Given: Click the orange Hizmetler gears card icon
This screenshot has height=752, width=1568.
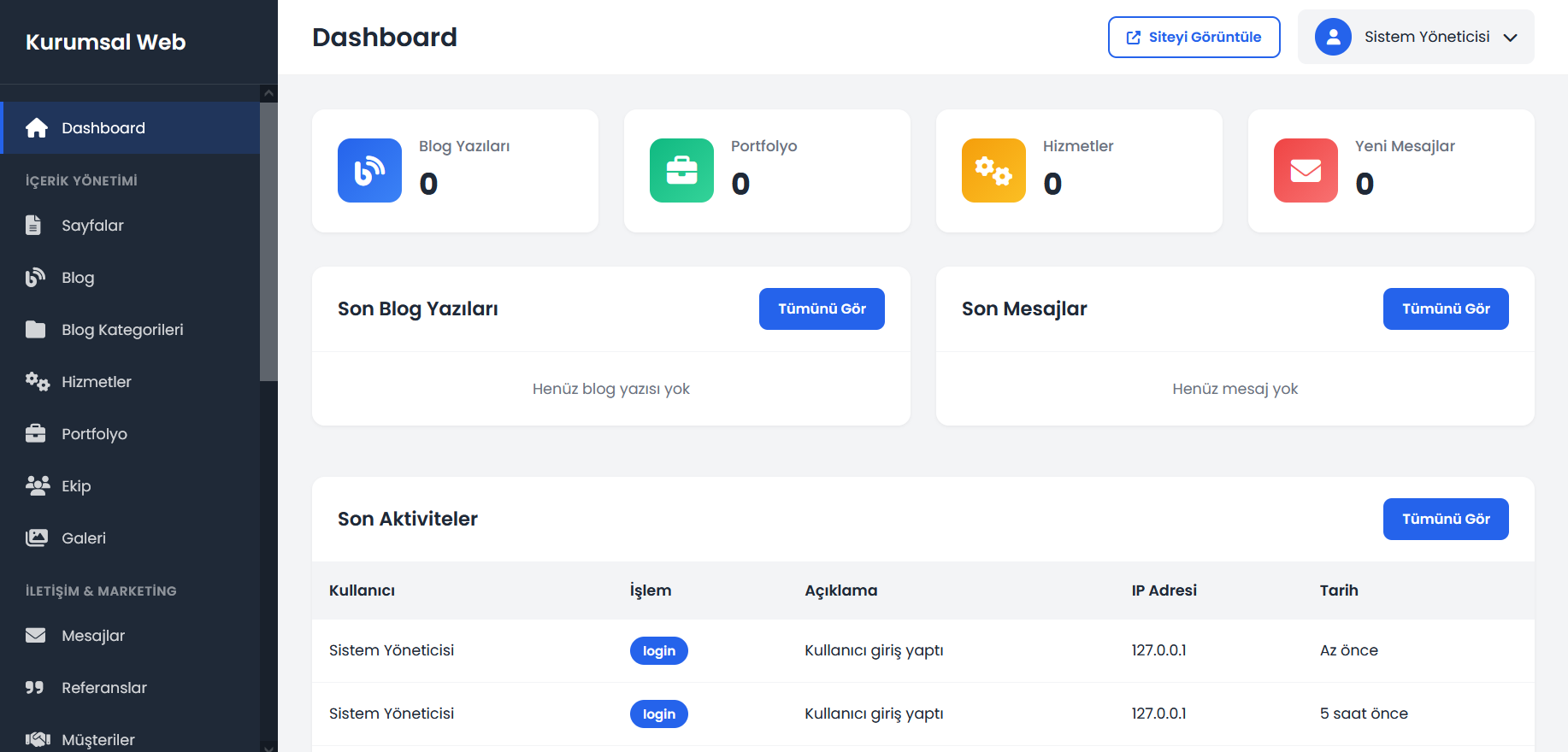Looking at the screenshot, I should tap(993, 171).
